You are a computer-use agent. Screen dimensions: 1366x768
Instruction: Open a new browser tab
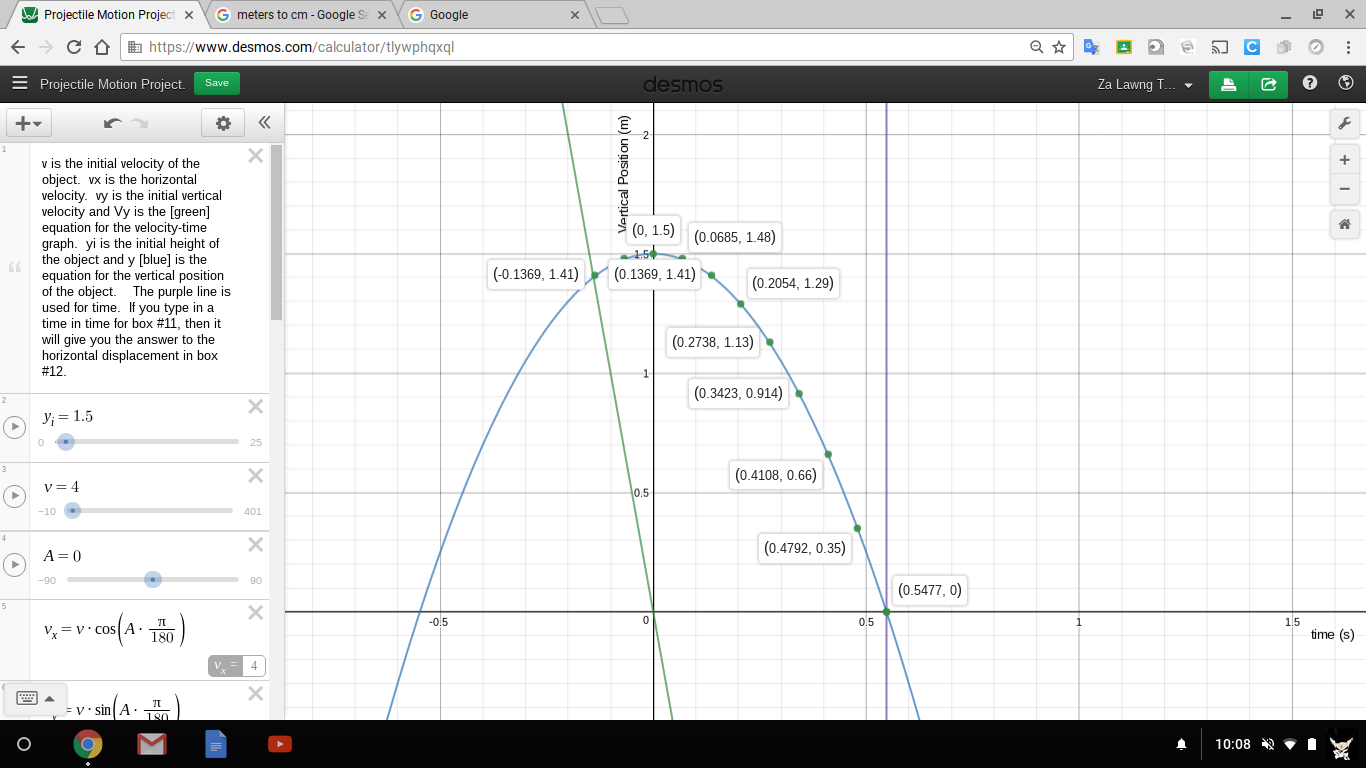click(611, 15)
